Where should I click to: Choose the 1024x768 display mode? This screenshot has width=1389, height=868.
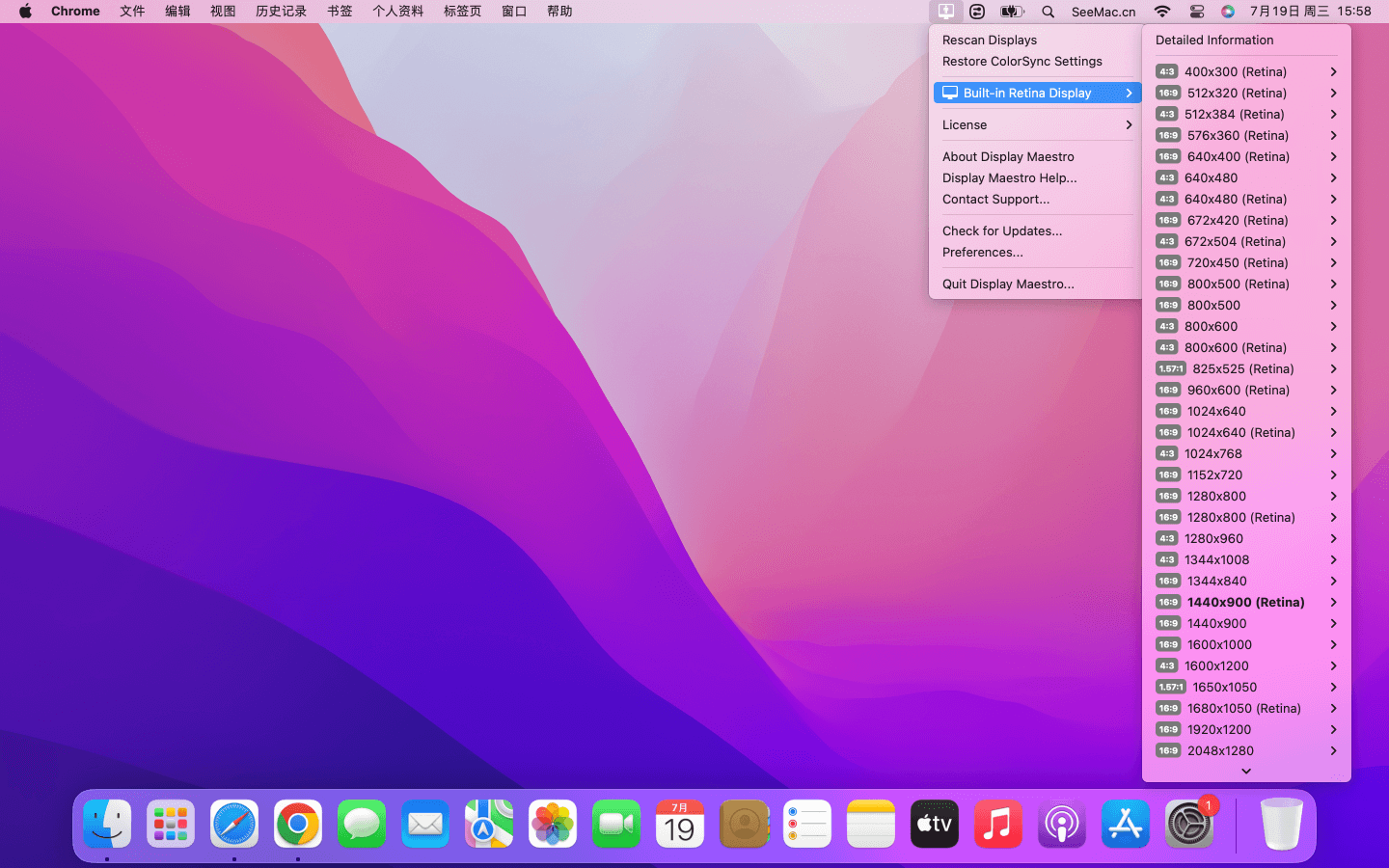click(x=1212, y=453)
